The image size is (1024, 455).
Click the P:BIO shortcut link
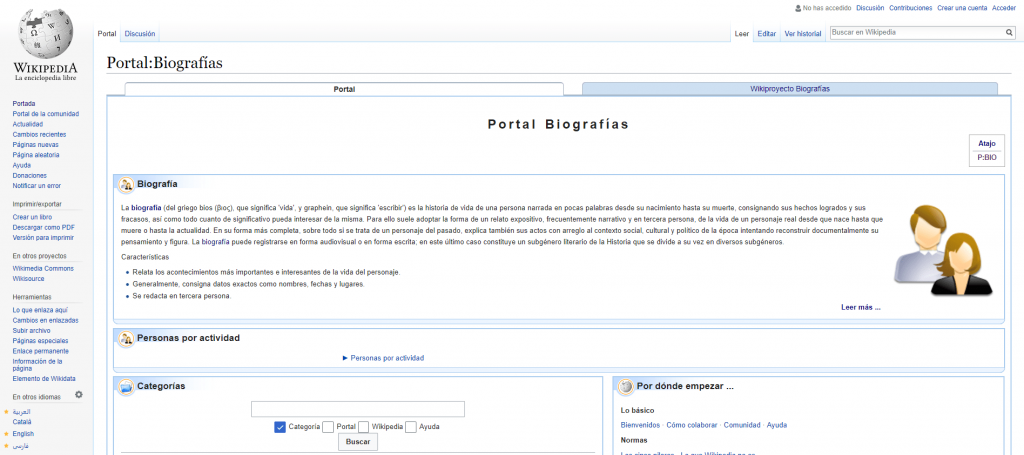987,157
